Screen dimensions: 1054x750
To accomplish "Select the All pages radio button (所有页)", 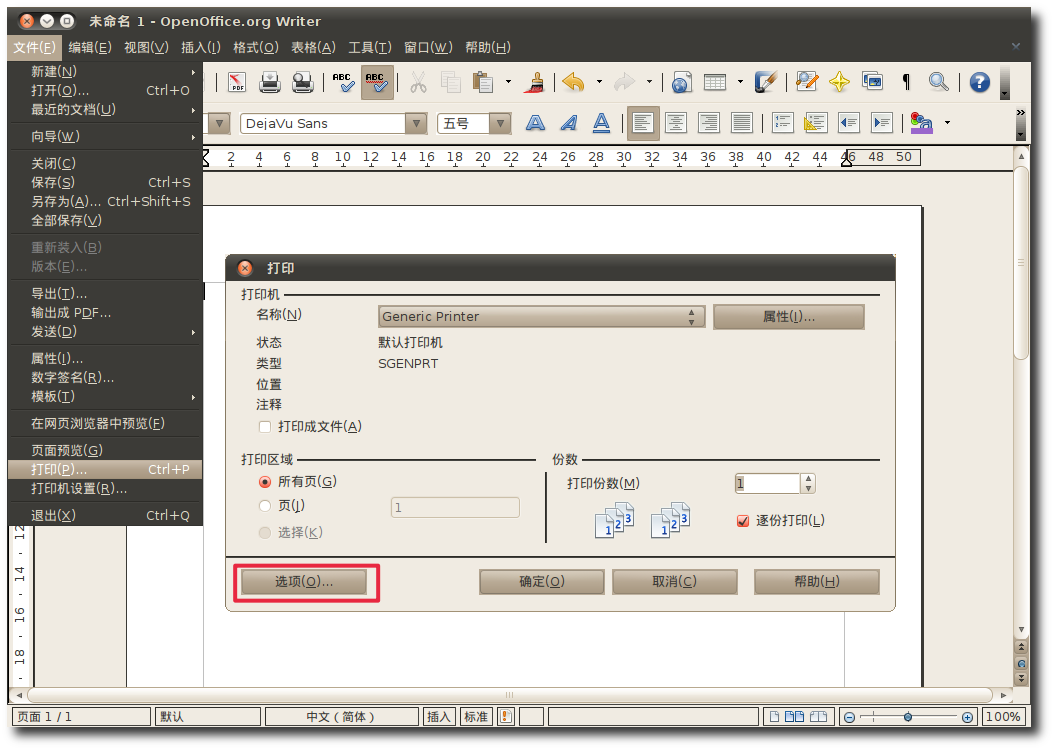I will (x=265, y=482).
